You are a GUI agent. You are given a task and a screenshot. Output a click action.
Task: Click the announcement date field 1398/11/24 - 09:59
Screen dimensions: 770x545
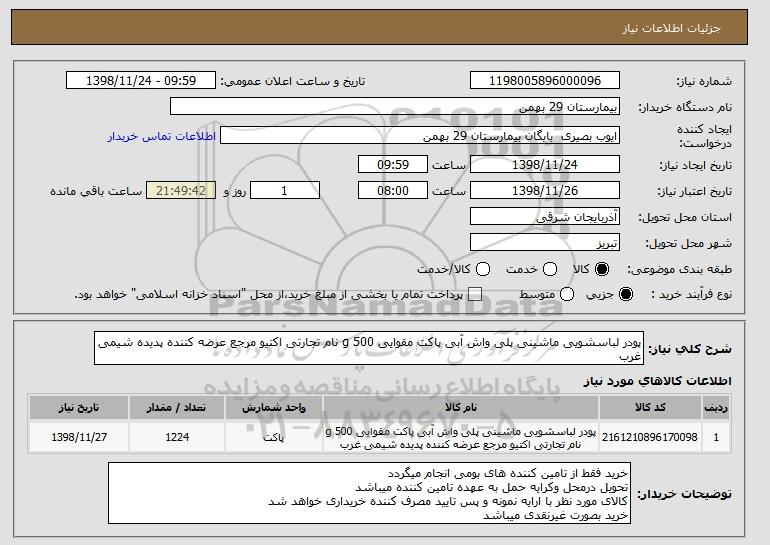(x=141, y=81)
